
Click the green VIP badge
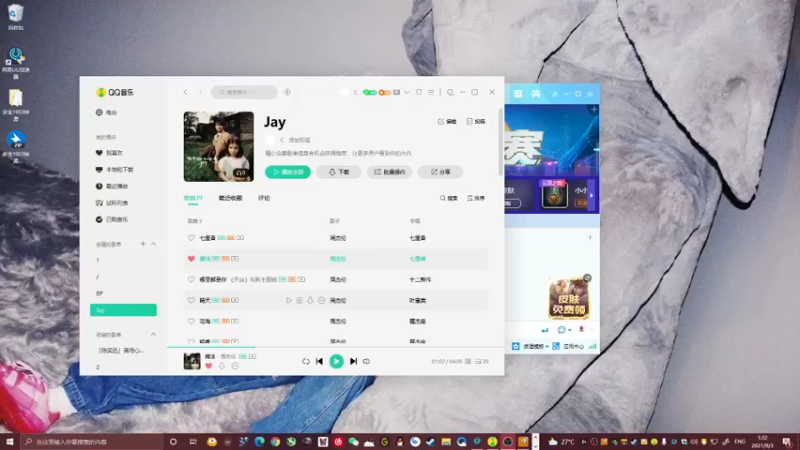pyautogui.click(x=369, y=92)
